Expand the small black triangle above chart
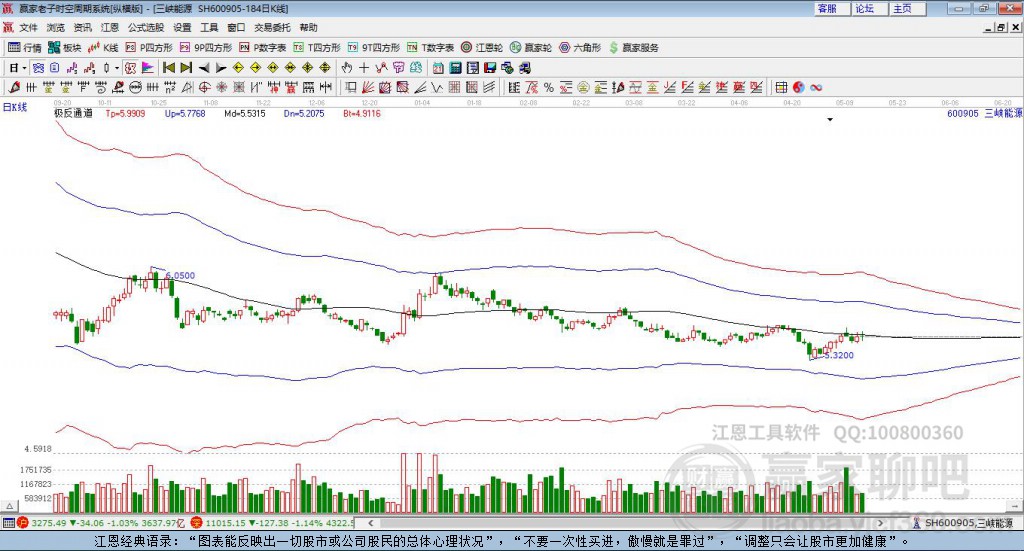This screenshot has width=1024, height=551. 829,119
